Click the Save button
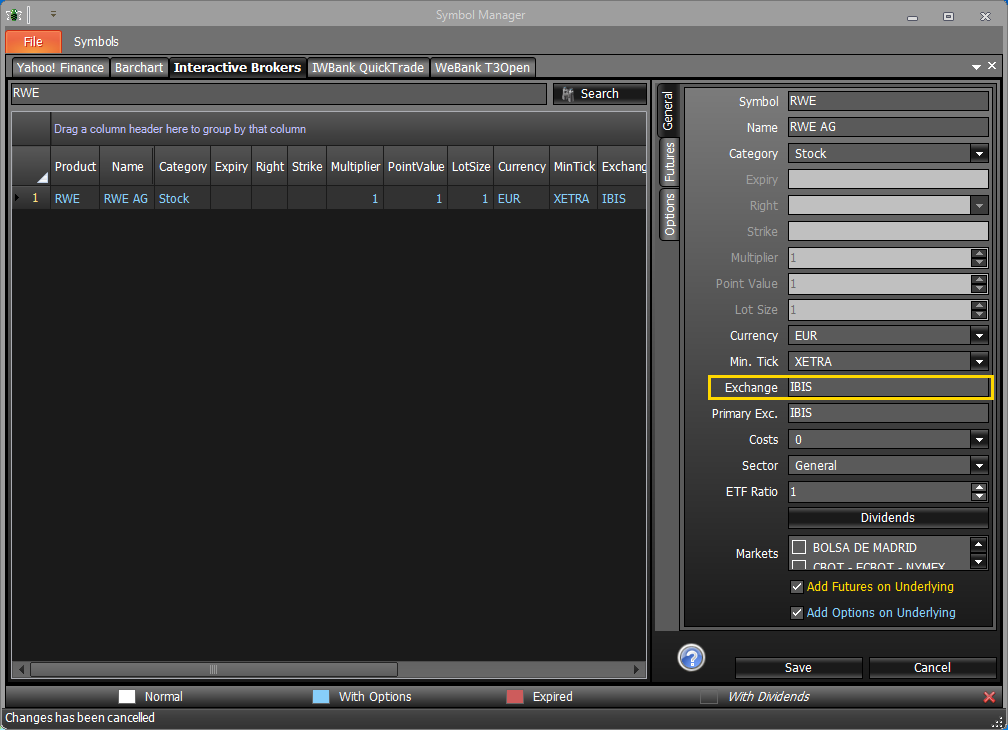The height and width of the screenshot is (730, 1008). tap(798, 668)
